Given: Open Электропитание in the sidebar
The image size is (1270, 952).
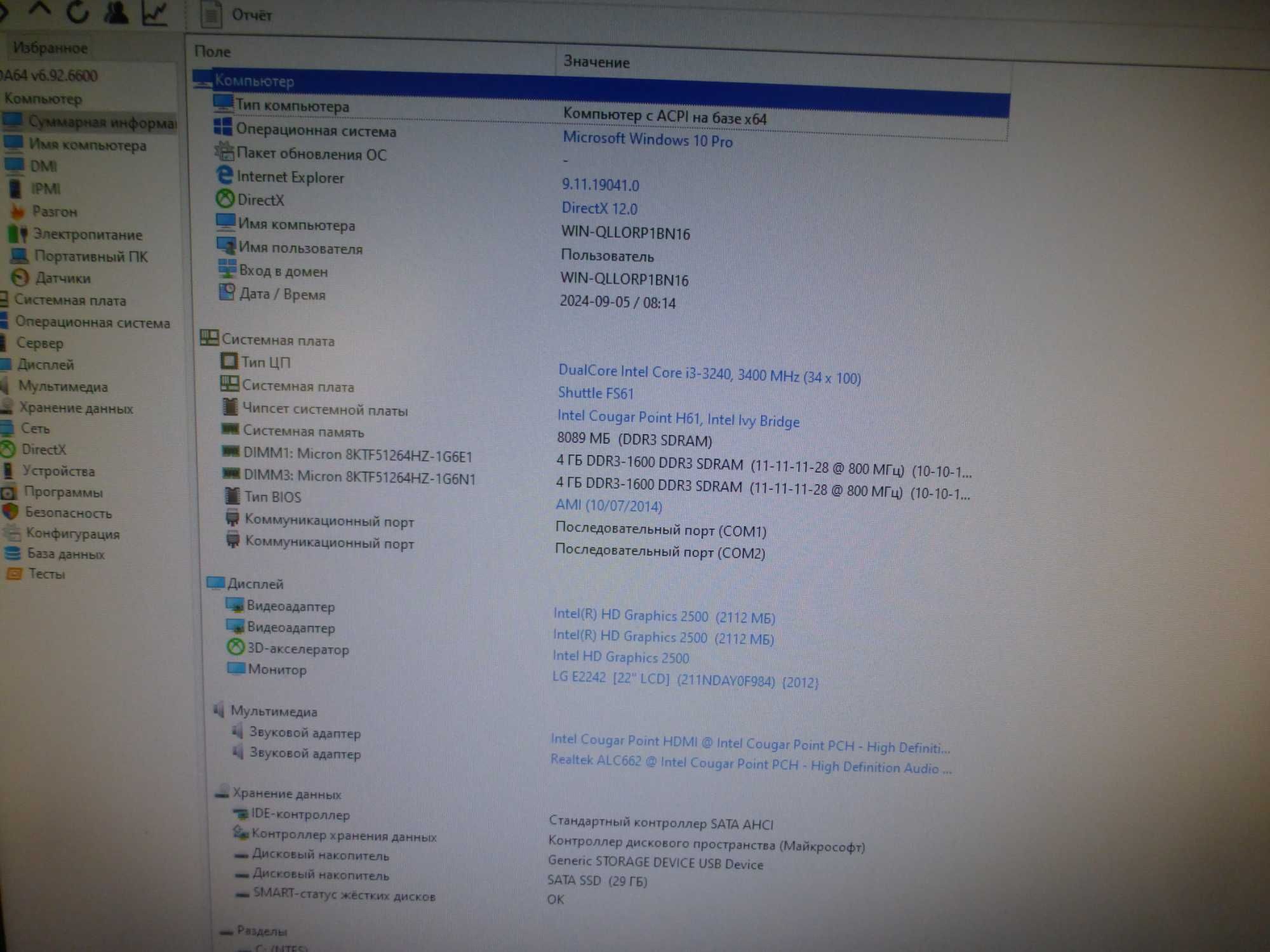Looking at the screenshot, I should (x=88, y=234).
